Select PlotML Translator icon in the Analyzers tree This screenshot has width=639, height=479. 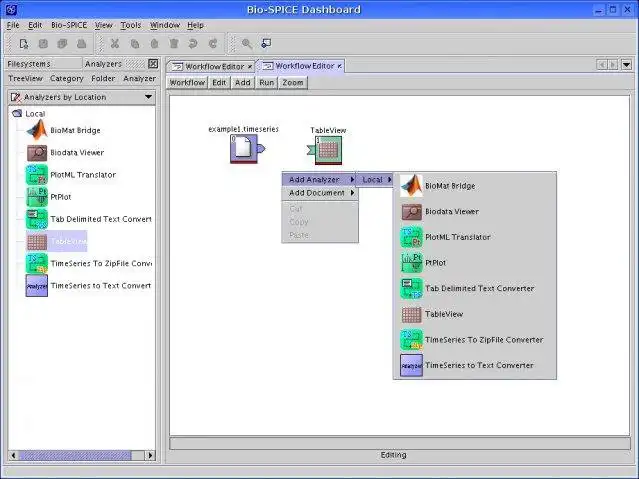coord(37,175)
